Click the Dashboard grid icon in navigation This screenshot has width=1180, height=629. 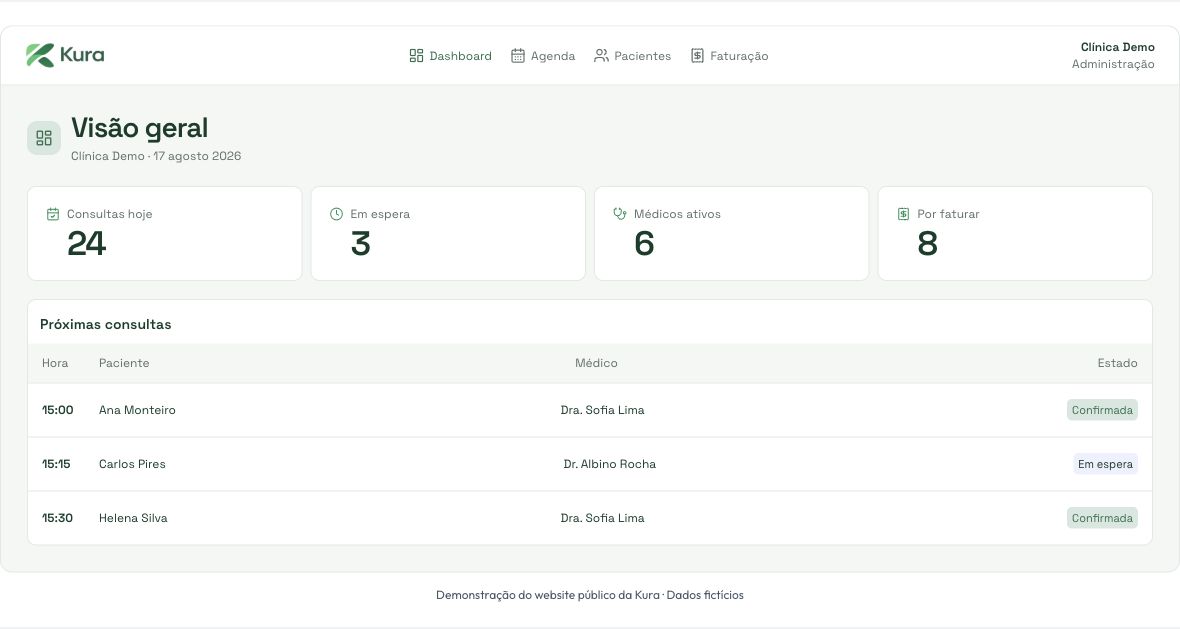pos(416,56)
